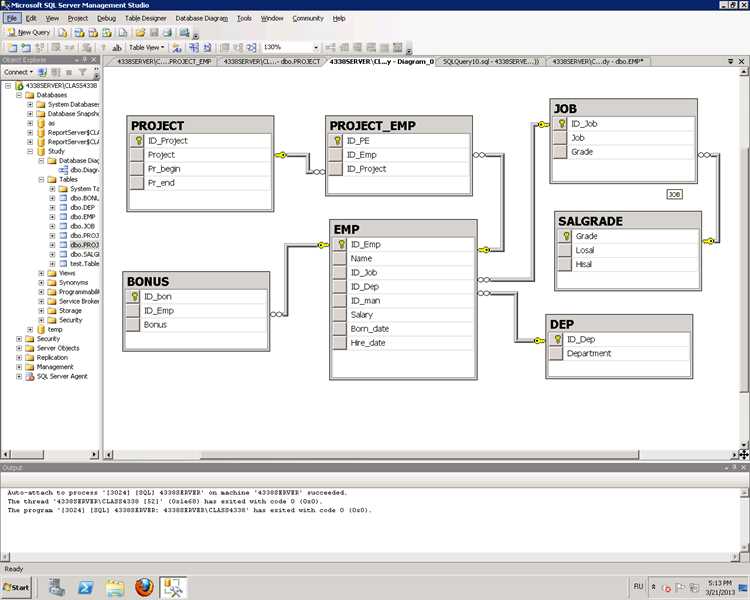Open the Table View dropdown
The height and width of the screenshot is (600, 750).
146,47
